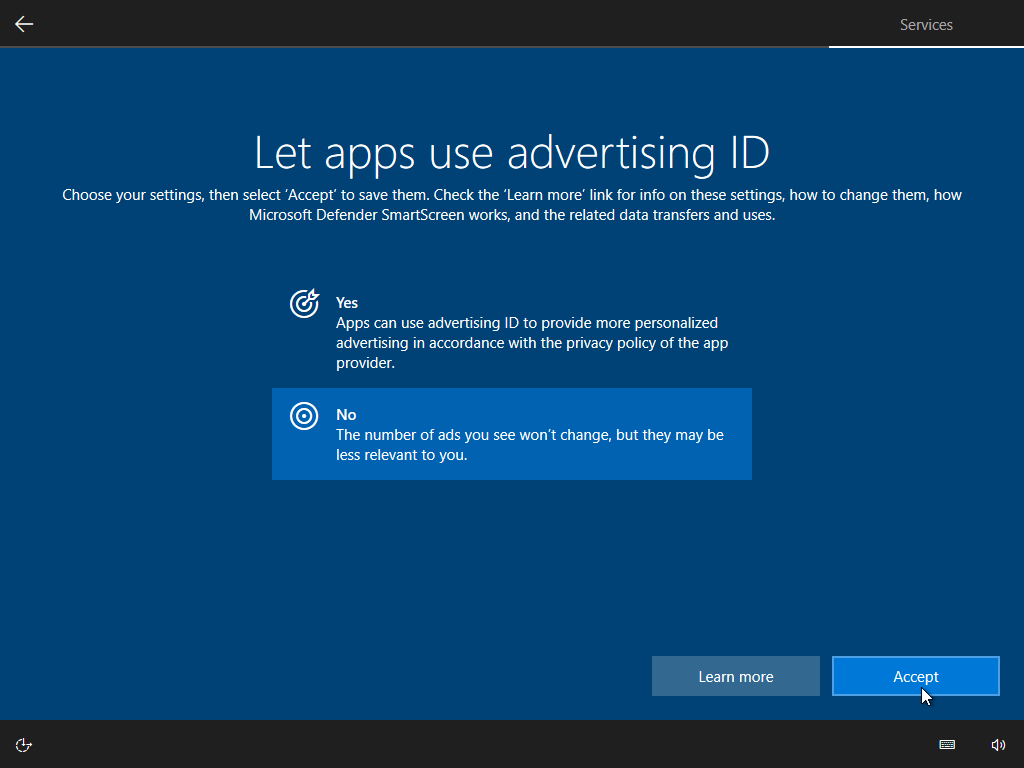Viewport: 1024px width, 768px height.
Task: Click the volume speaker icon
Action: pyautogui.click(x=997, y=744)
